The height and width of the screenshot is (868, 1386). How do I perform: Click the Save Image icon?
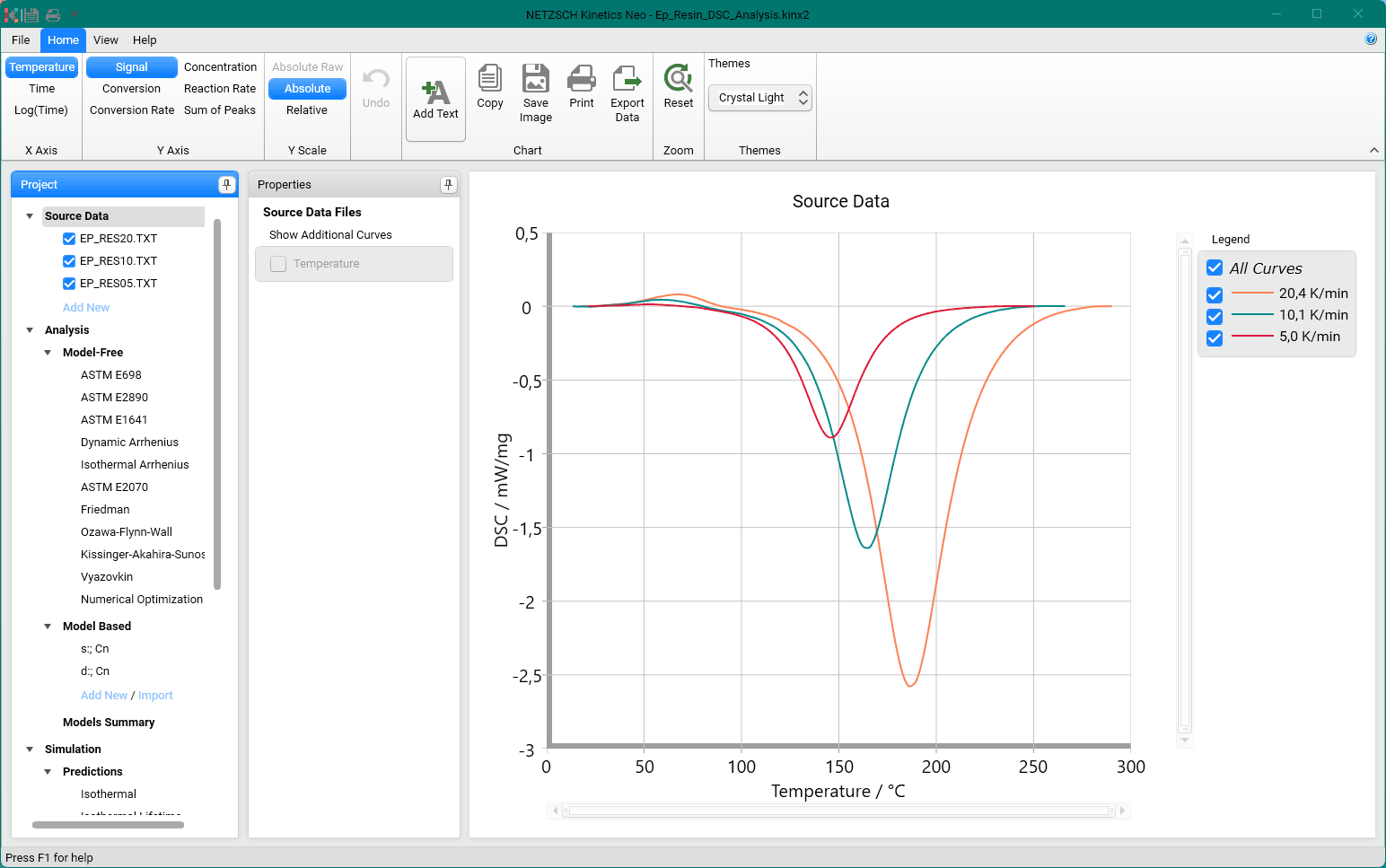point(536,79)
